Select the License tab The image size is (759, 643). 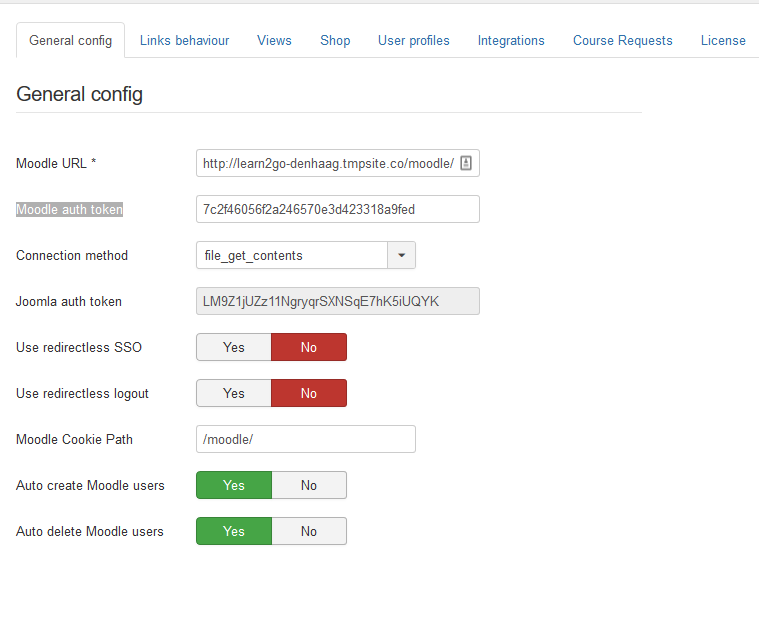(722, 40)
